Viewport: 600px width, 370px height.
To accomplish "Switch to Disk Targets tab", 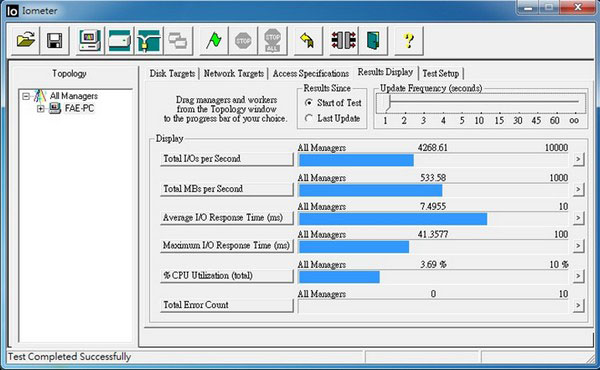I will tap(172, 73).
